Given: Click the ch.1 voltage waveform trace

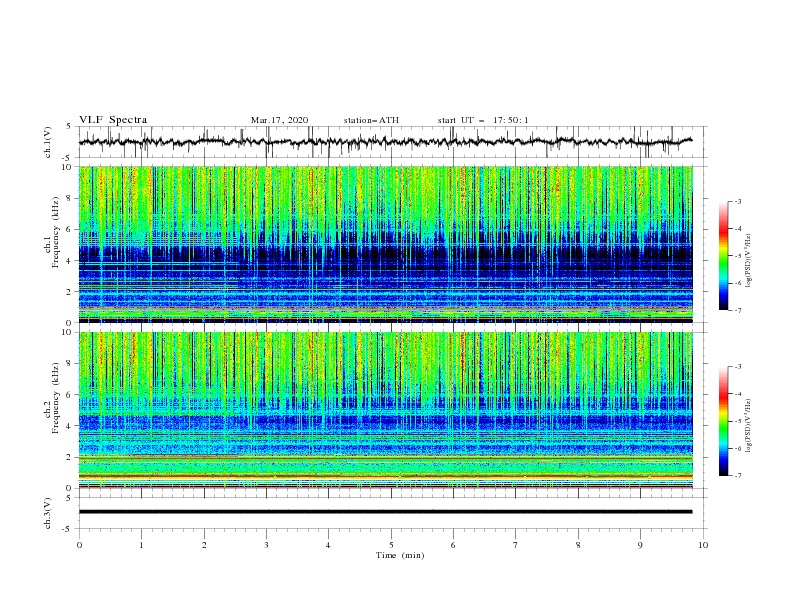Looking at the screenshot, I should [385, 142].
